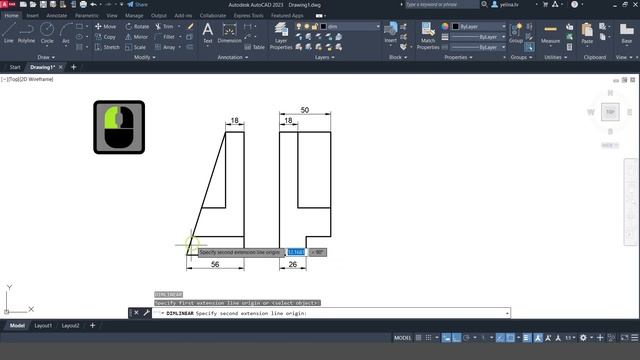Toggle snap mode in status bar
The width and height of the screenshot is (640, 360).
(x=428, y=338)
